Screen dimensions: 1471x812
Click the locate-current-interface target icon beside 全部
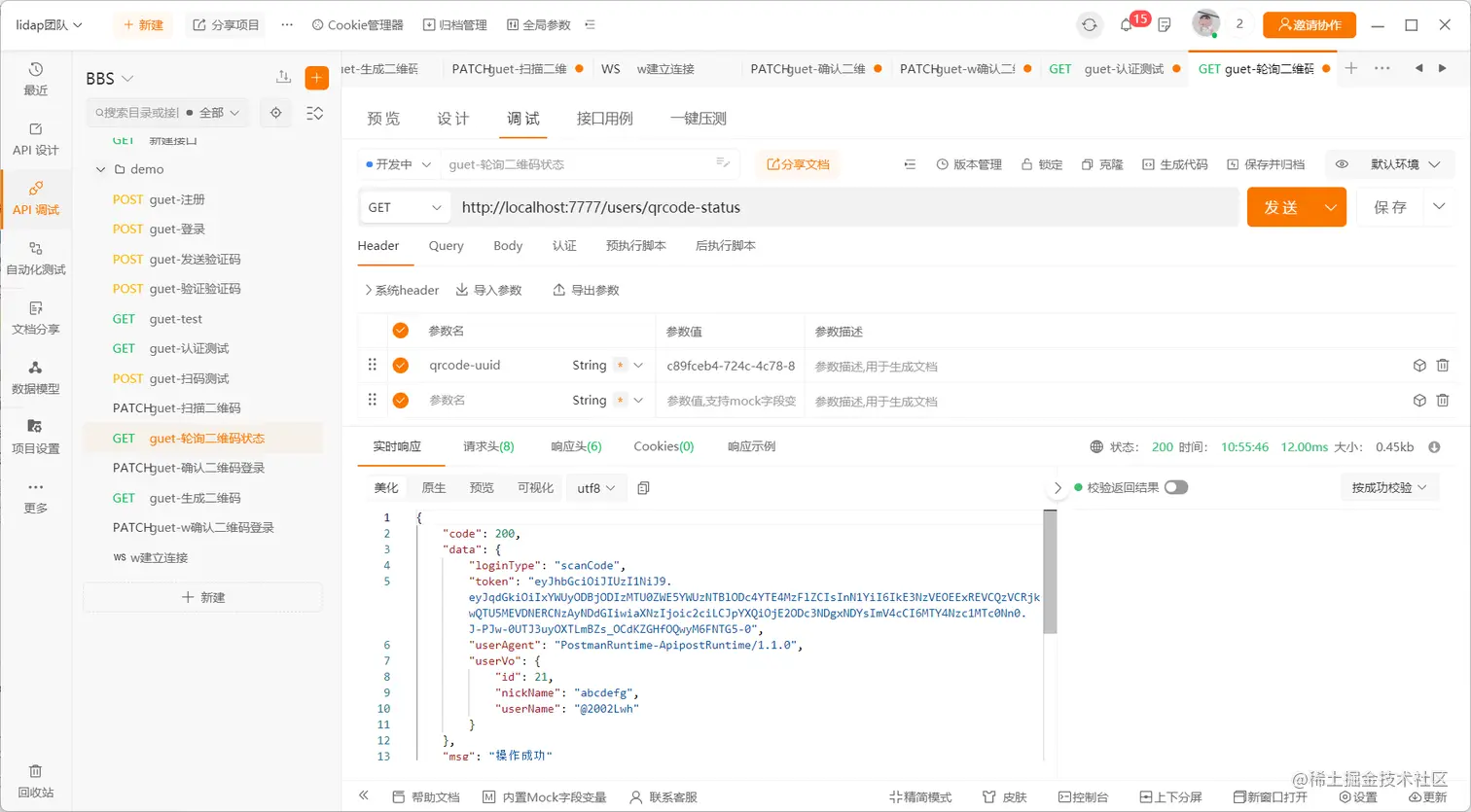276,113
